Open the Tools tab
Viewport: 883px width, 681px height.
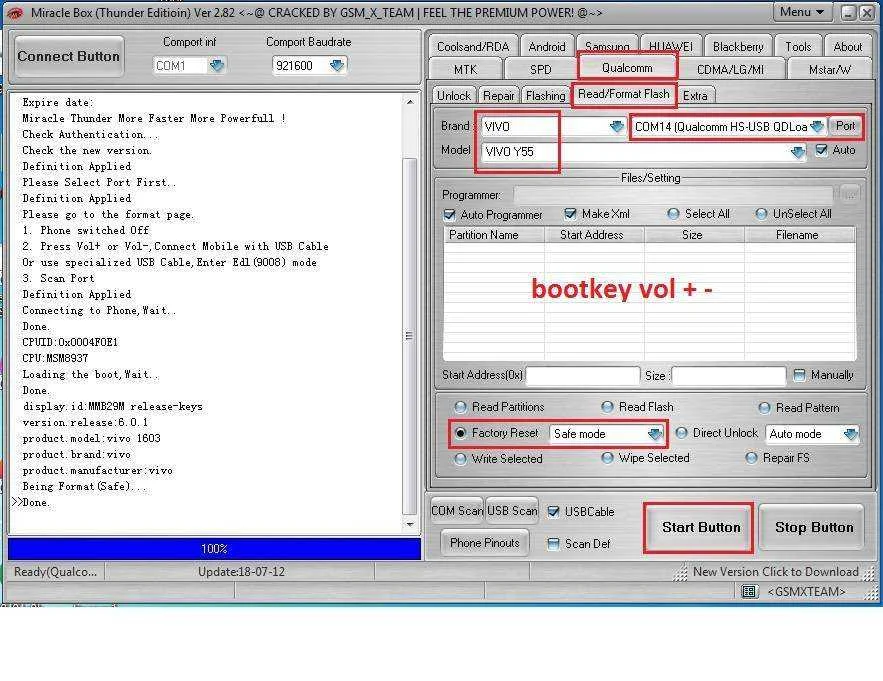[x=798, y=47]
